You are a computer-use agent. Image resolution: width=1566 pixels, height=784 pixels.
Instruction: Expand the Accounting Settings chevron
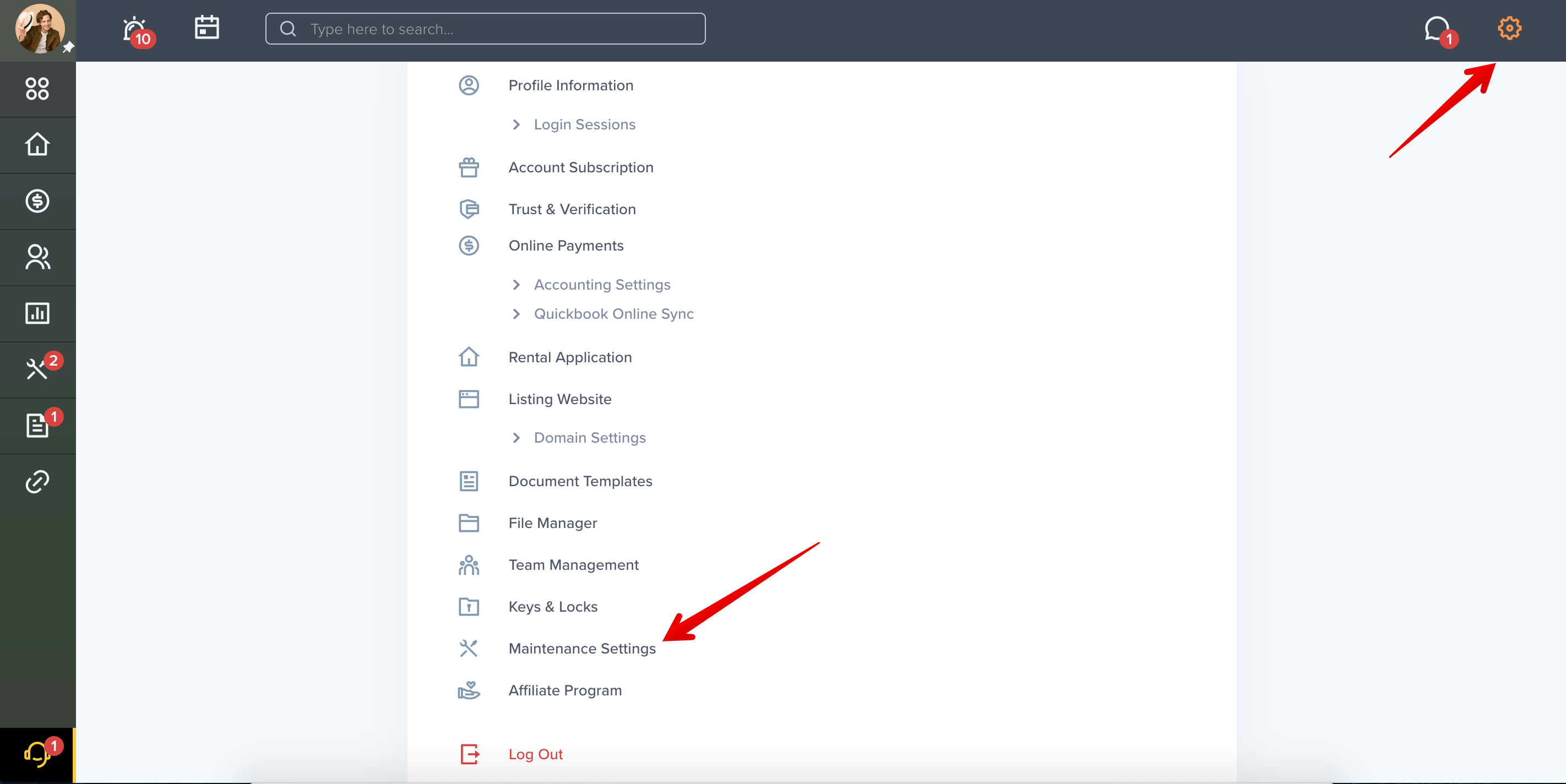(x=516, y=285)
